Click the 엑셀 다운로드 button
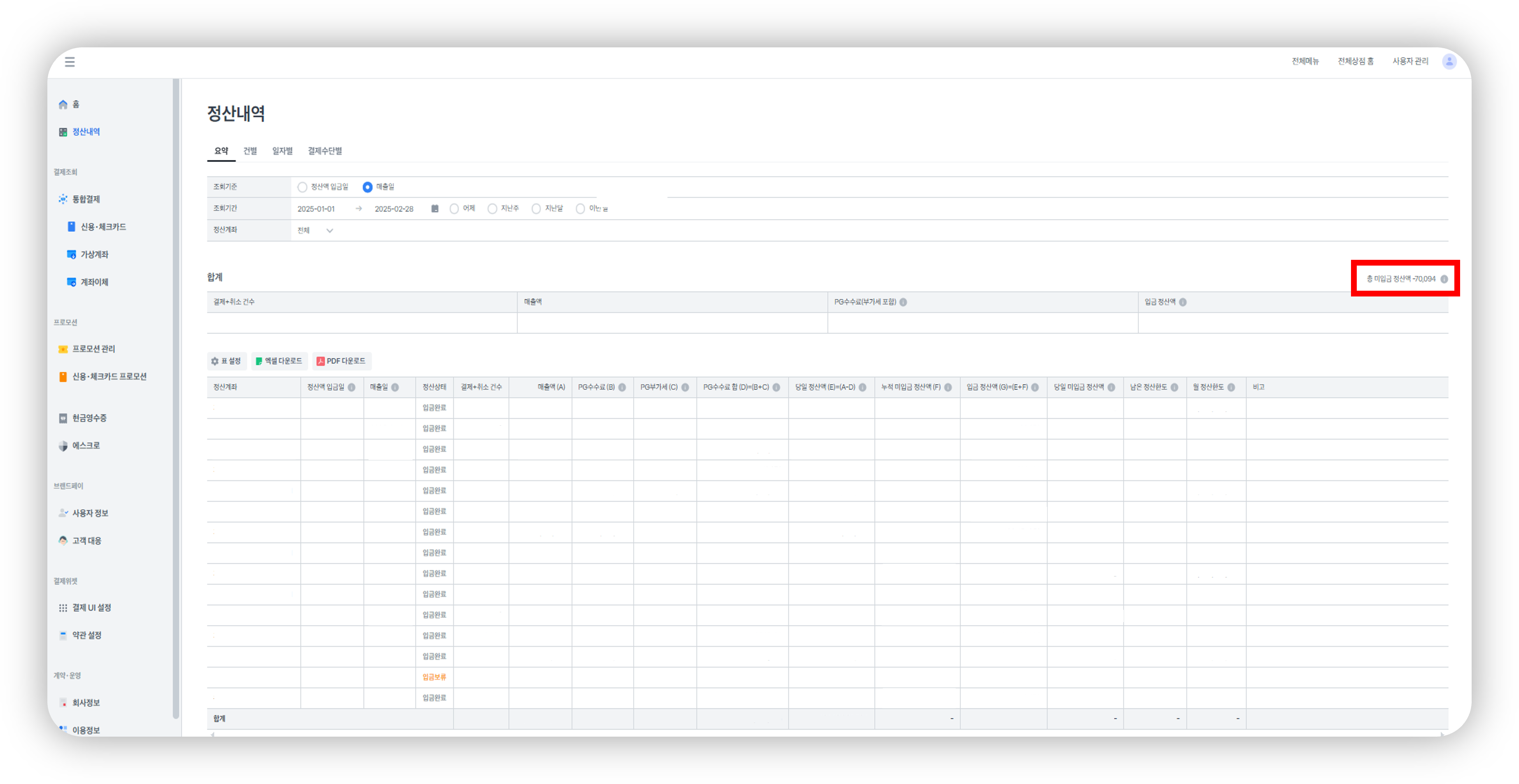Viewport: 1519px width, 784px height. tap(279, 362)
